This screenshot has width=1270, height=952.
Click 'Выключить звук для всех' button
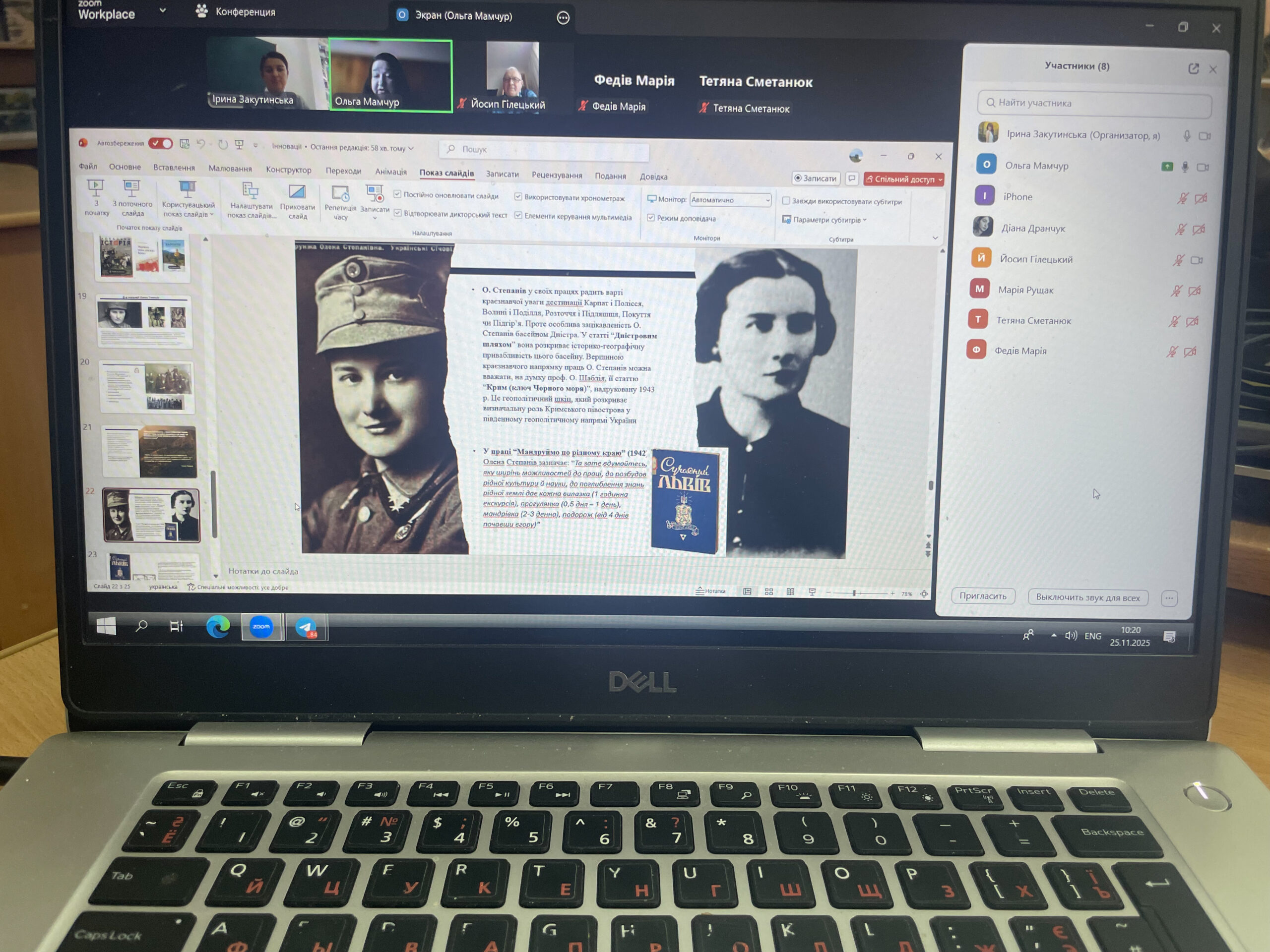(1087, 597)
